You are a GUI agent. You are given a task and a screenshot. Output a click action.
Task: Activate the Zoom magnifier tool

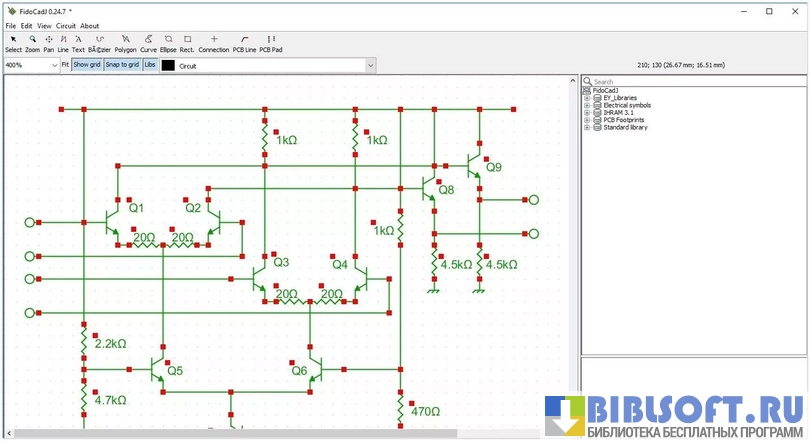[x=33, y=43]
